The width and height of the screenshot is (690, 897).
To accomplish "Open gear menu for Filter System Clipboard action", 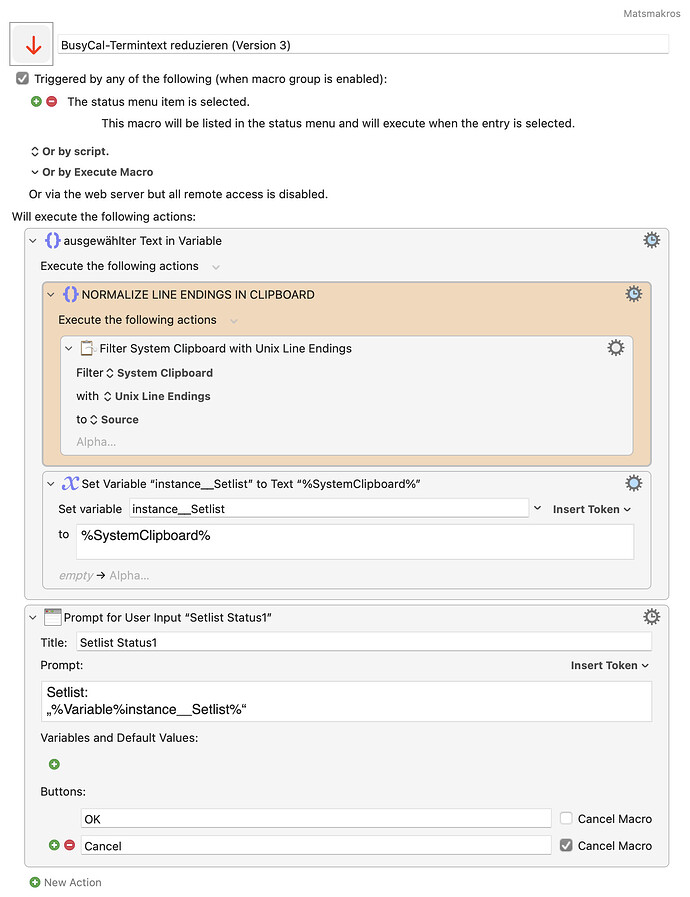I will pyautogui.click(x=616, y=348).
